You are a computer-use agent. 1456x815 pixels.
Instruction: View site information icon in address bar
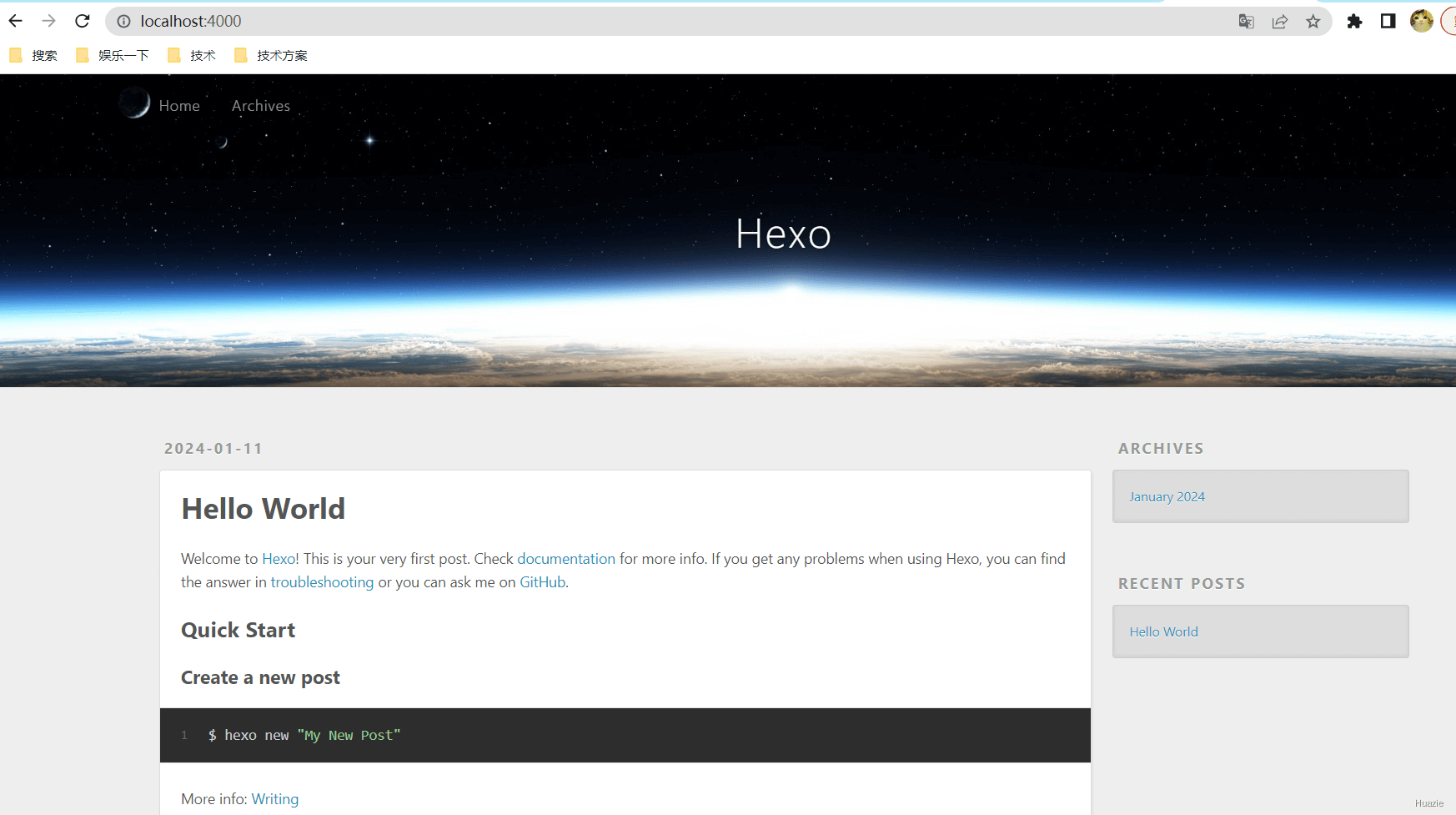[123, 22]
